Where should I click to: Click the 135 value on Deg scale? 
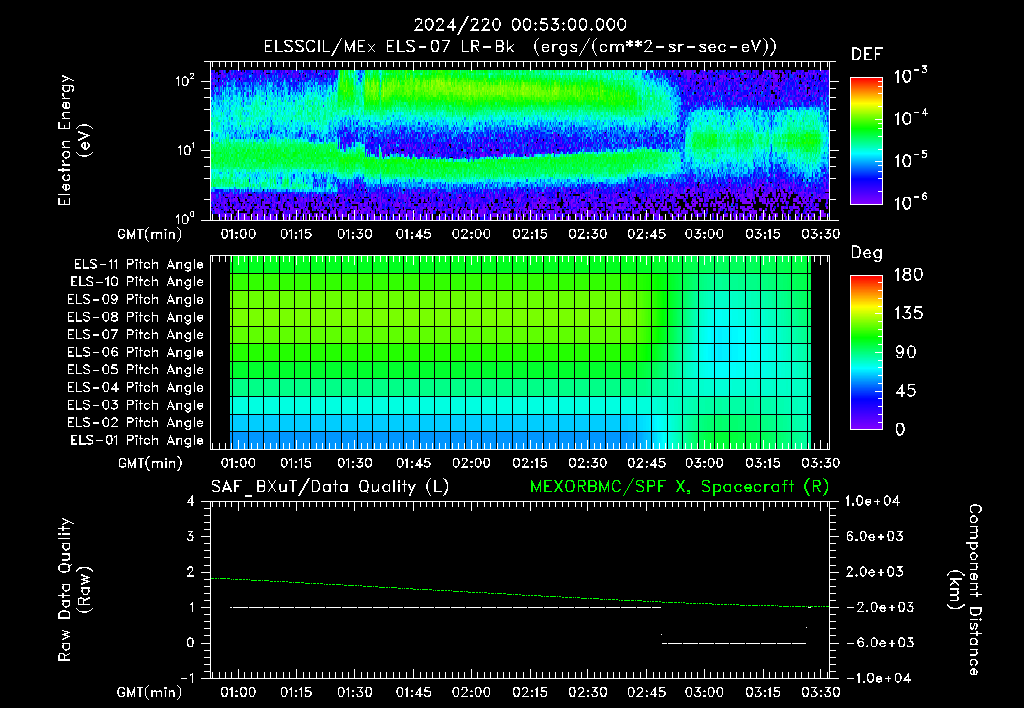(908, 314)
